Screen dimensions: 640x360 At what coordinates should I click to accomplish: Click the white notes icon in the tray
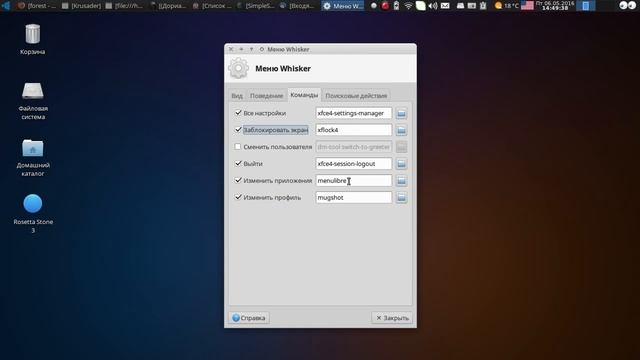420,6
